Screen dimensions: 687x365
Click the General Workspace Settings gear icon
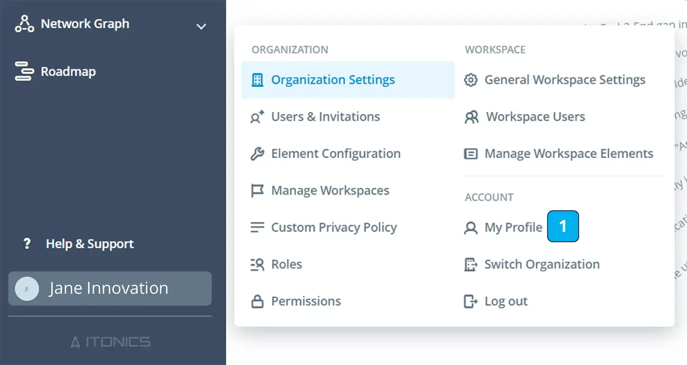click(471, 80)
